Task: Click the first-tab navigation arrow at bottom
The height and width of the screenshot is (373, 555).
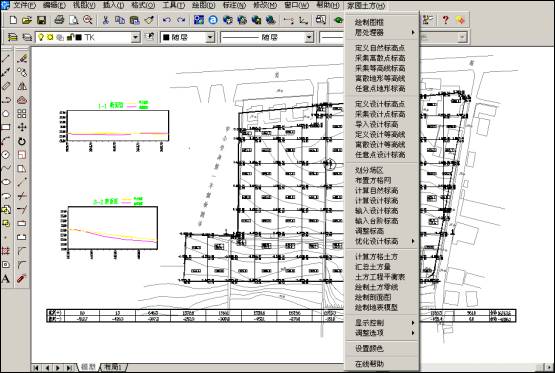Action: [x=36, y=368]
